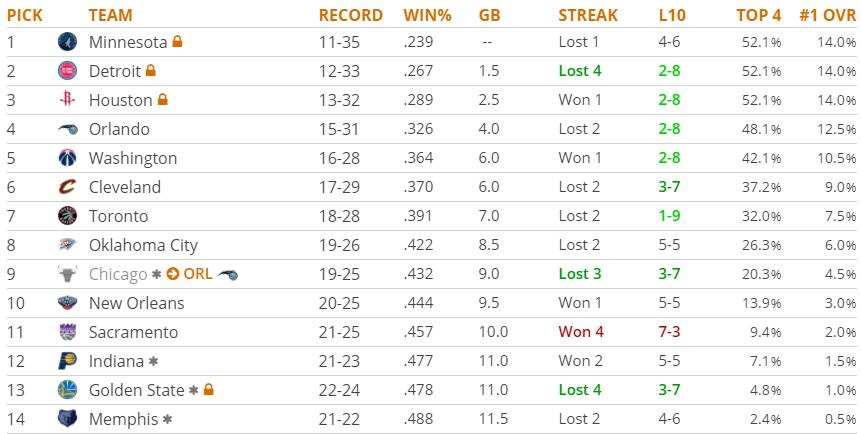Click the ORL pick-owner link

tap(198, 274)
